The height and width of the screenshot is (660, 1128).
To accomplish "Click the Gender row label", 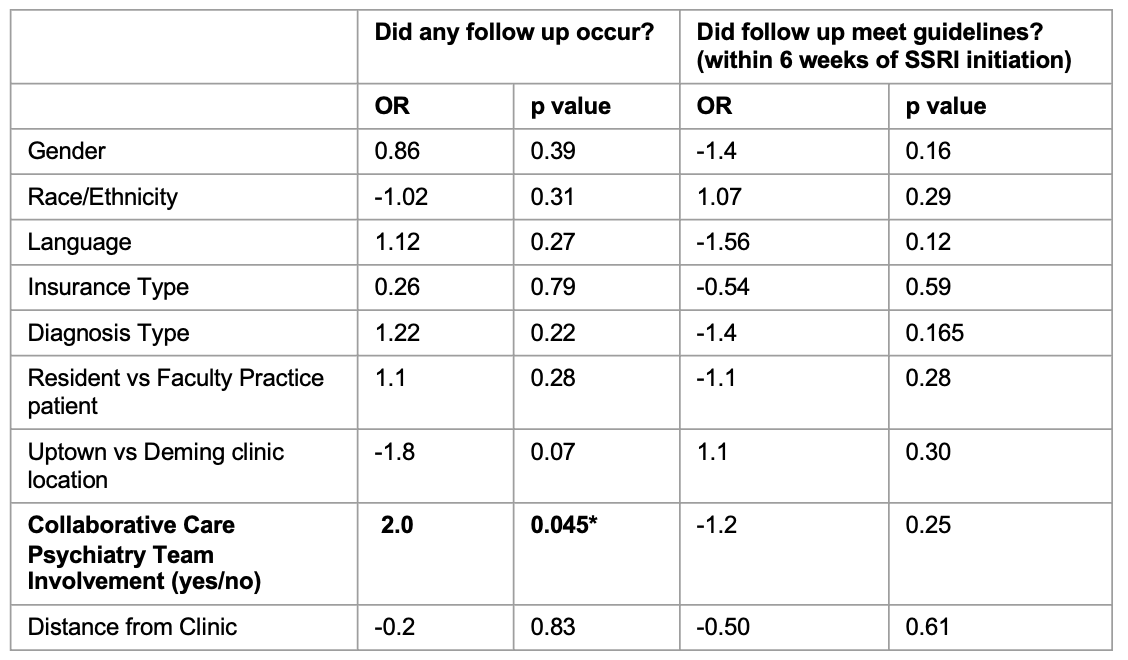I will [66, 151].
